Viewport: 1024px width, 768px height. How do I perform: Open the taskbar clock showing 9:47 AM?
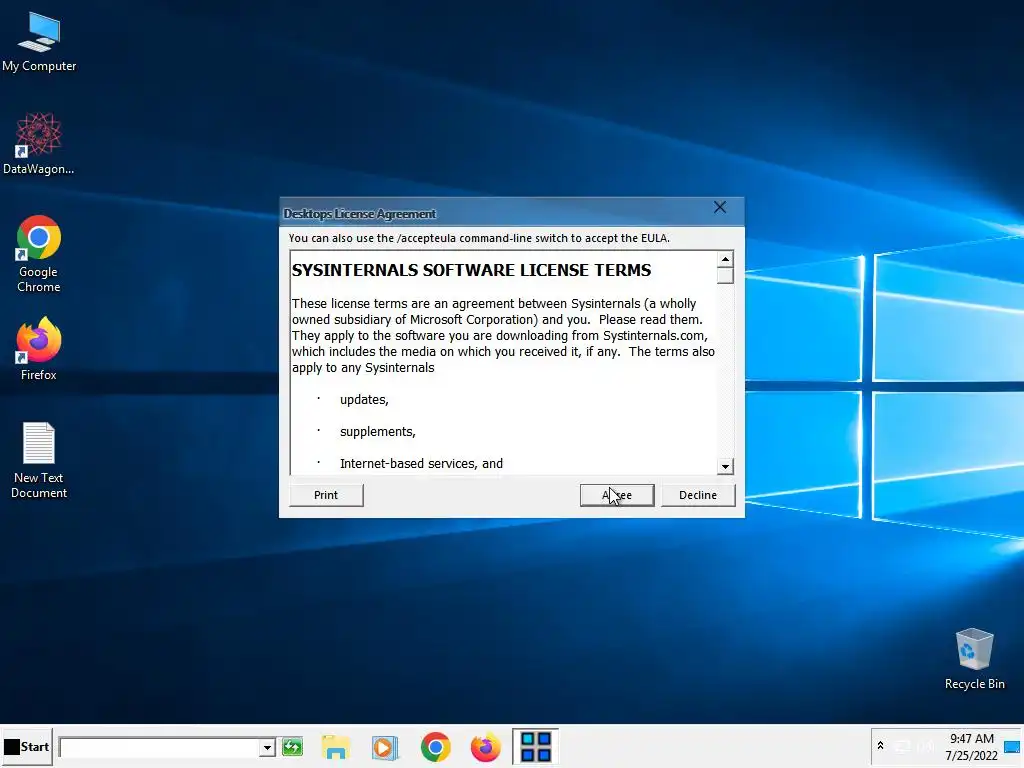972,746
